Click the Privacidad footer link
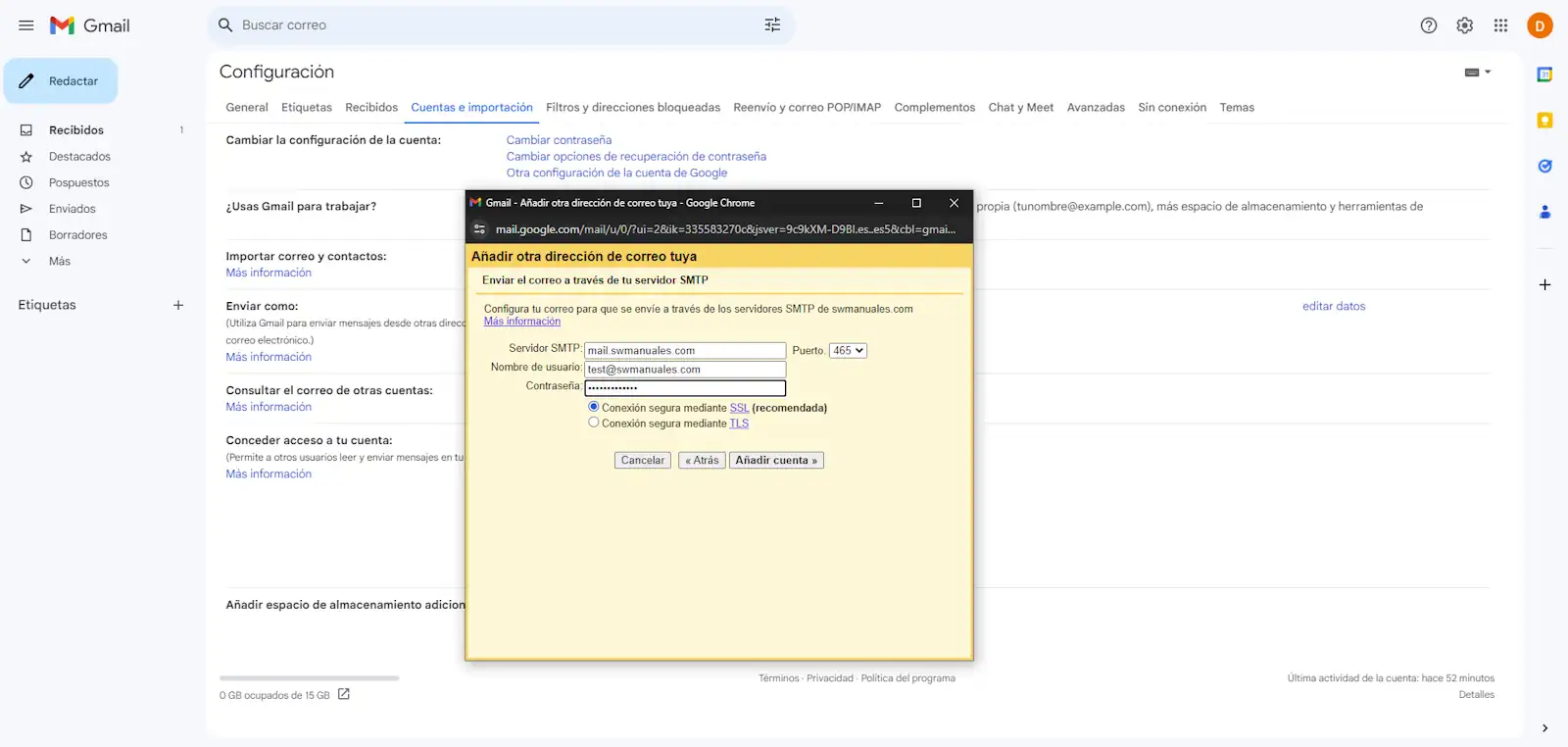The image size is (1568, 747). 830,678
